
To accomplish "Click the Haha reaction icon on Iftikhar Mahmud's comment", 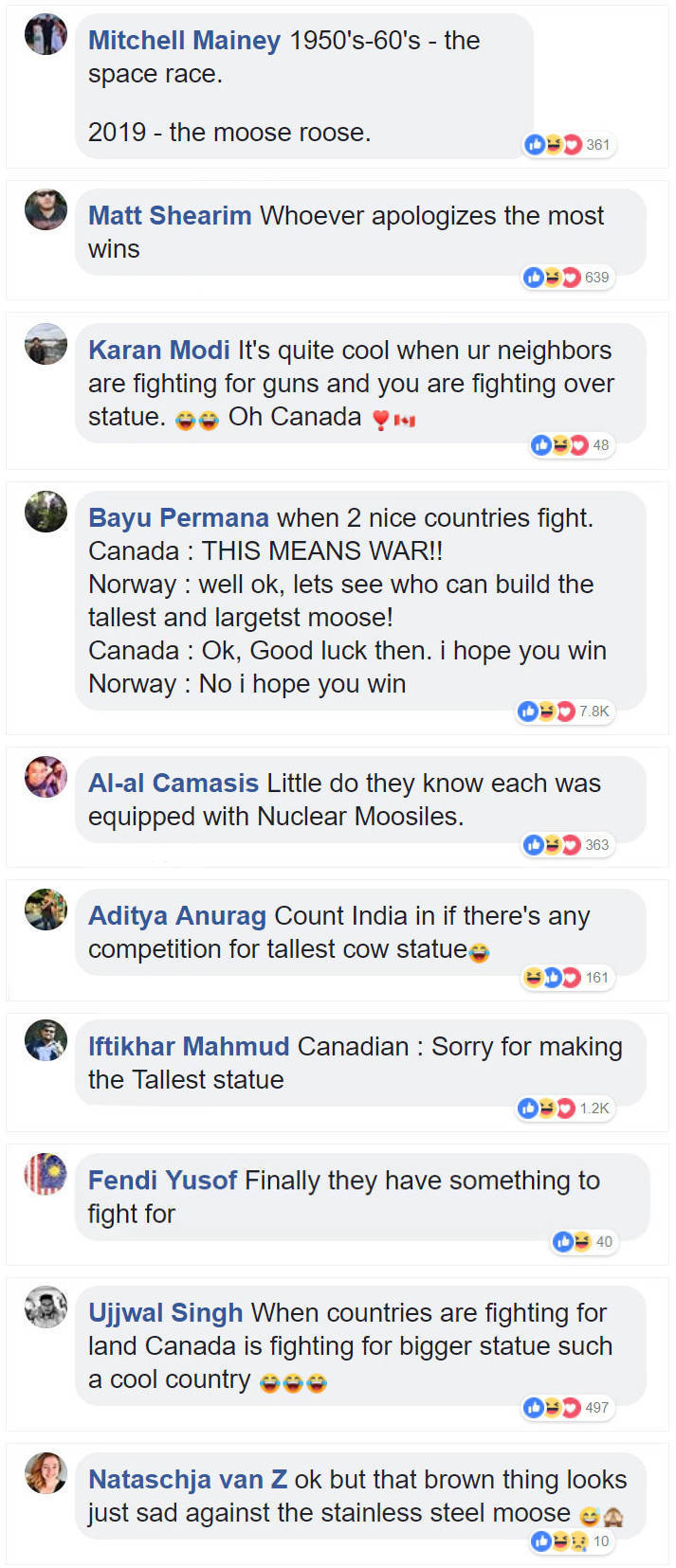I will click(x=548, y=1108).
